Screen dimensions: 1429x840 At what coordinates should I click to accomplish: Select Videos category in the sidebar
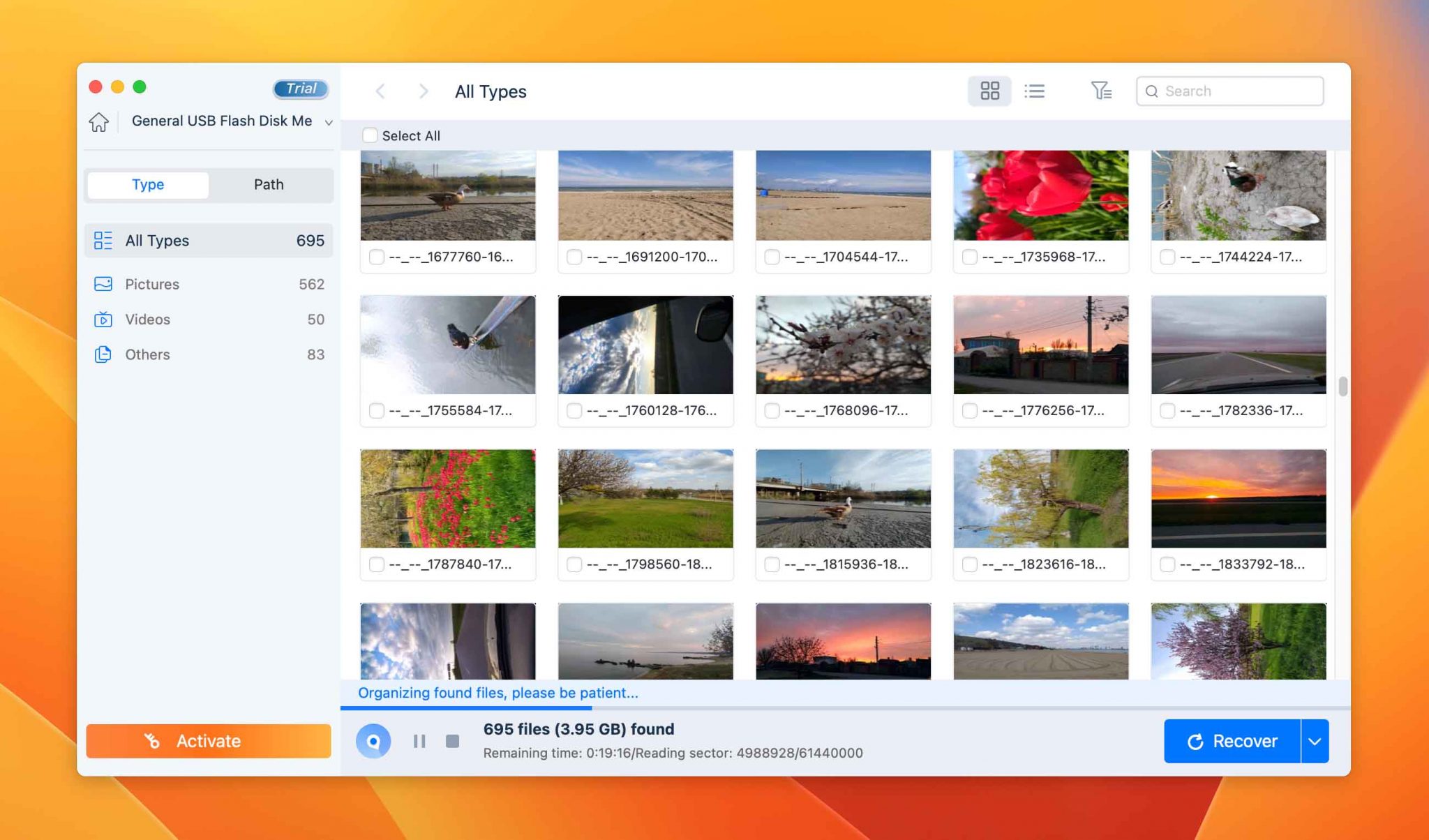coord(147,320)
